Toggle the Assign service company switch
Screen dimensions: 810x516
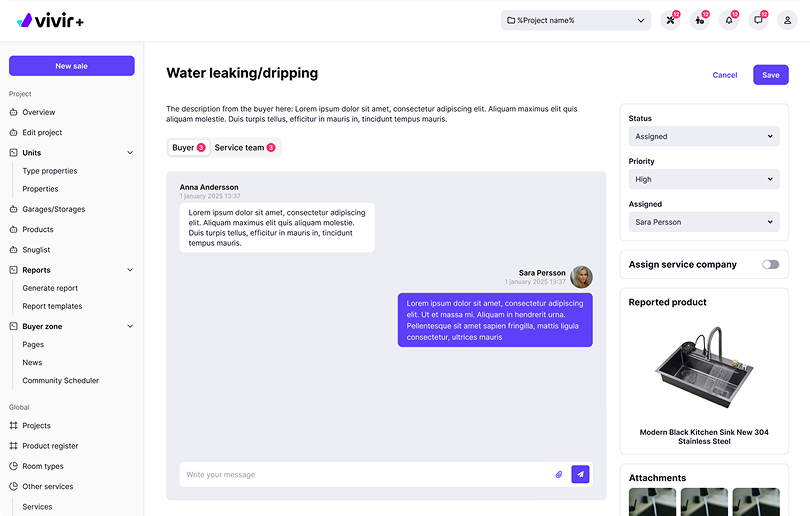pyautogui.click(x=770, y=265)
